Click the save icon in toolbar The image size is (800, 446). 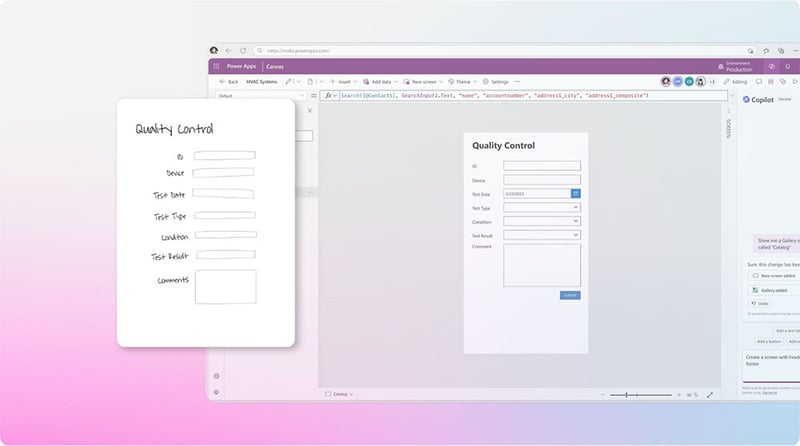771,82
